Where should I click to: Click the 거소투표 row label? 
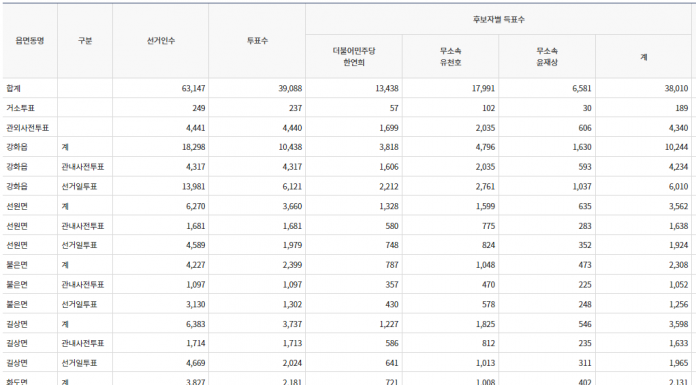20,108
